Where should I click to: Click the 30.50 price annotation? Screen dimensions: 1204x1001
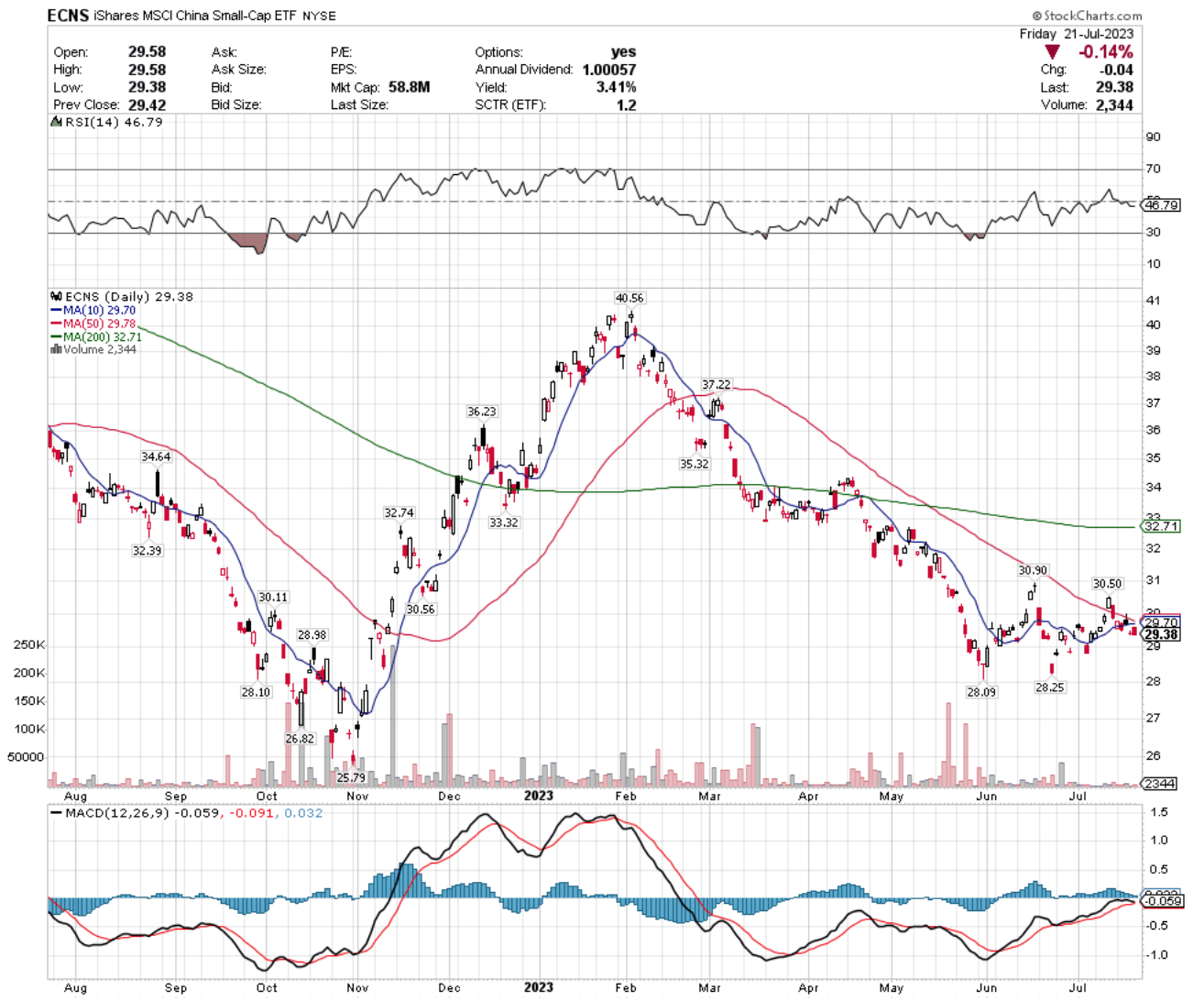click(x=1107, y=584)
